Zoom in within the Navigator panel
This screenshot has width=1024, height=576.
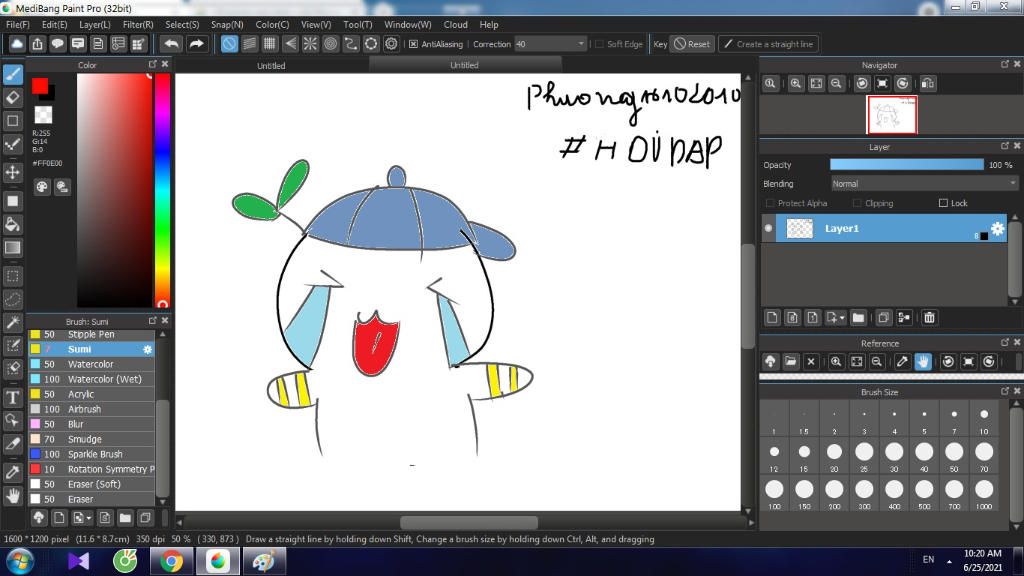[795, 84]
